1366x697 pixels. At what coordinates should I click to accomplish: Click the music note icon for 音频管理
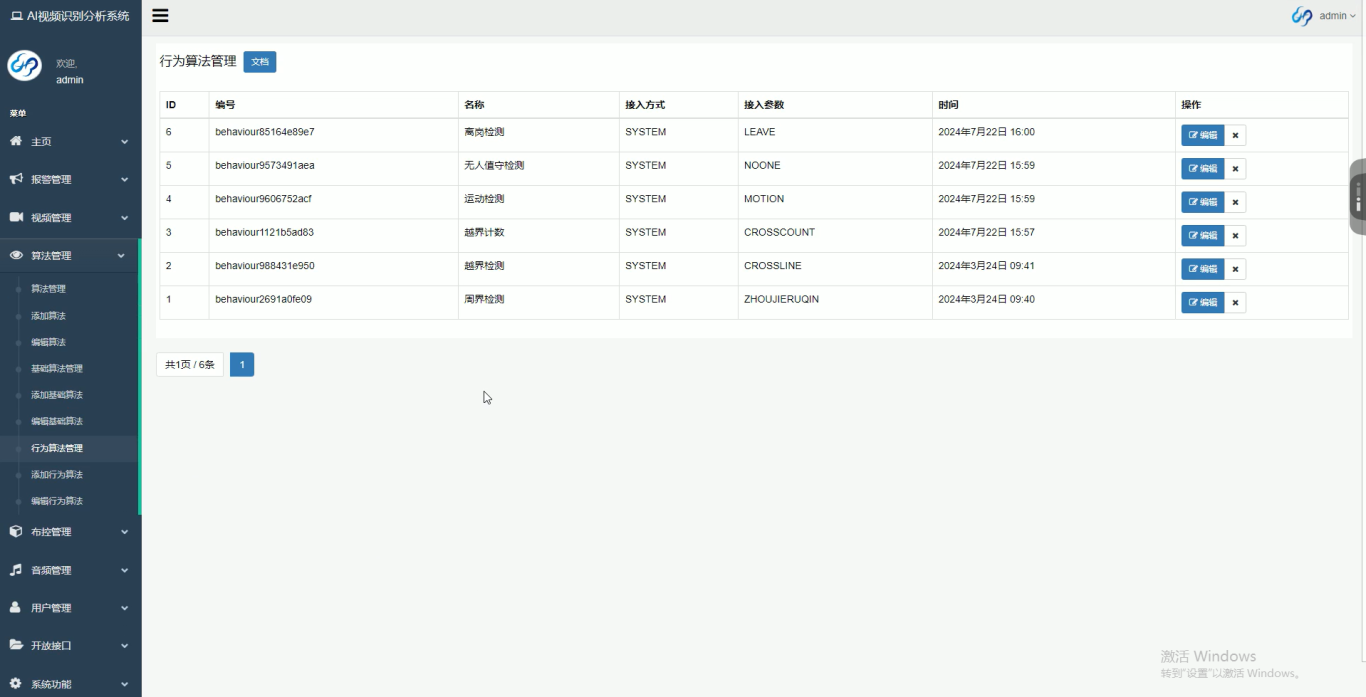(16, 570)
